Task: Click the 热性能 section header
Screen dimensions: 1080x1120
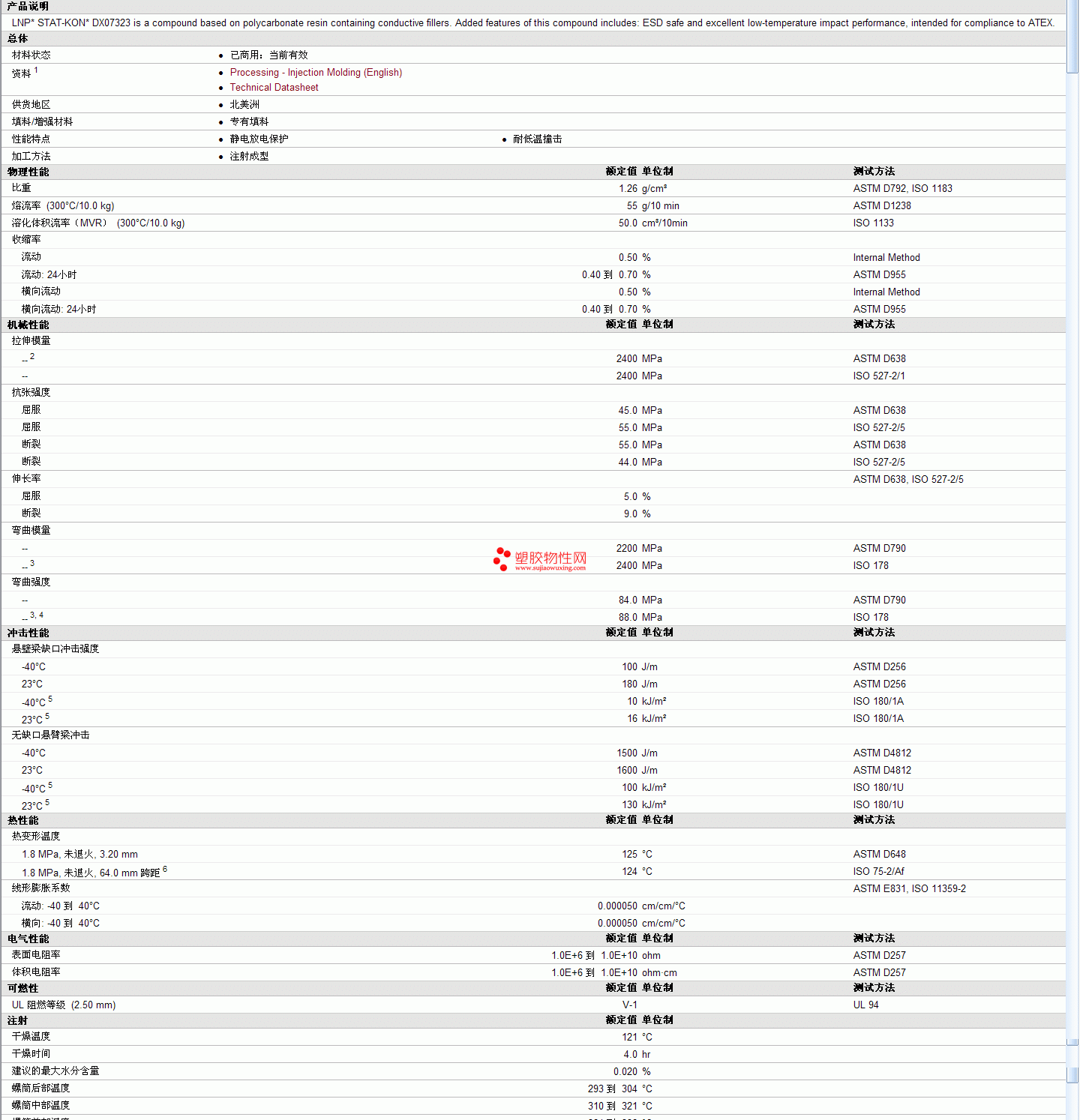Action: click(22, 821)
